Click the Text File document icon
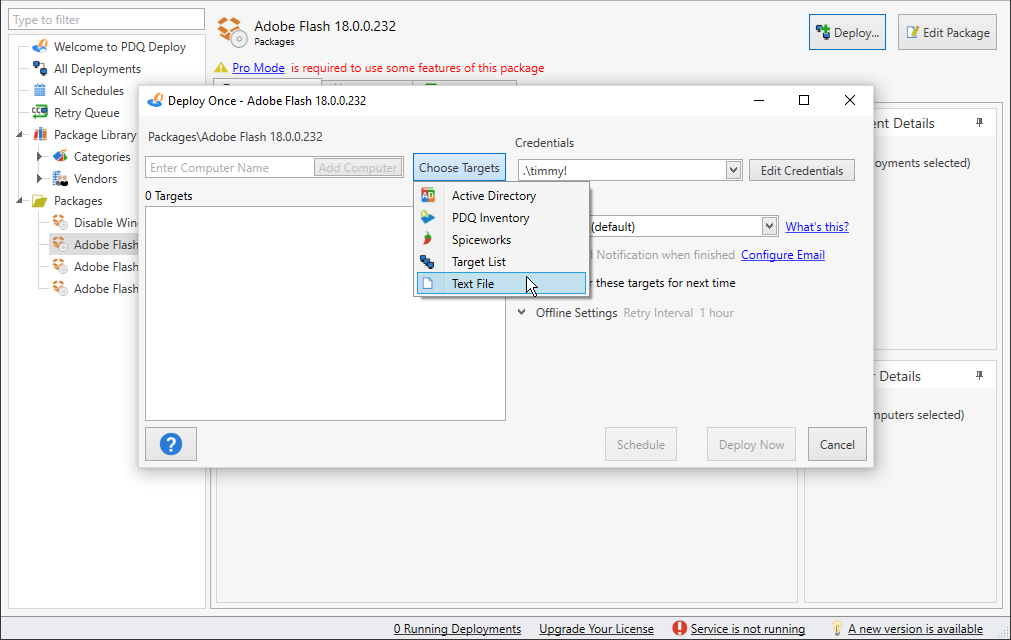This screenshot has height=640, width=1011. coord(427,283)
